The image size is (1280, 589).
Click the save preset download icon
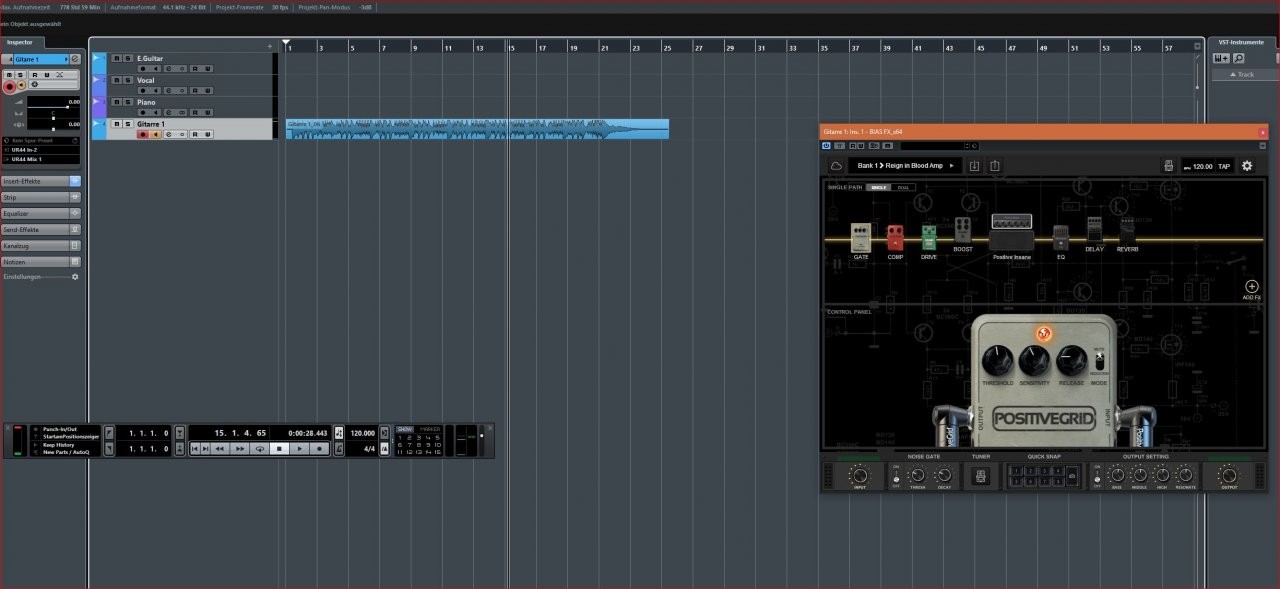point(974,166)
